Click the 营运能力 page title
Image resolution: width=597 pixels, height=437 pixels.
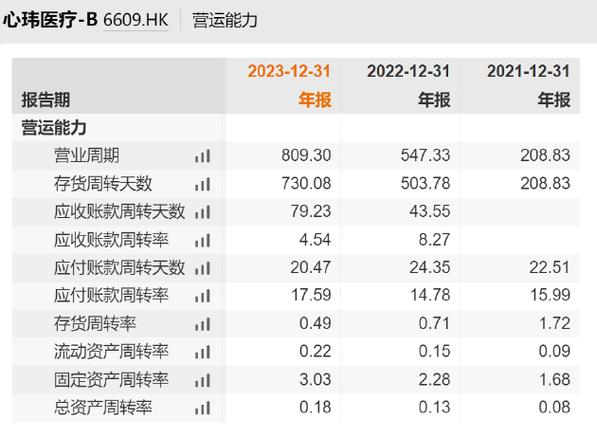tap(225, 20)
